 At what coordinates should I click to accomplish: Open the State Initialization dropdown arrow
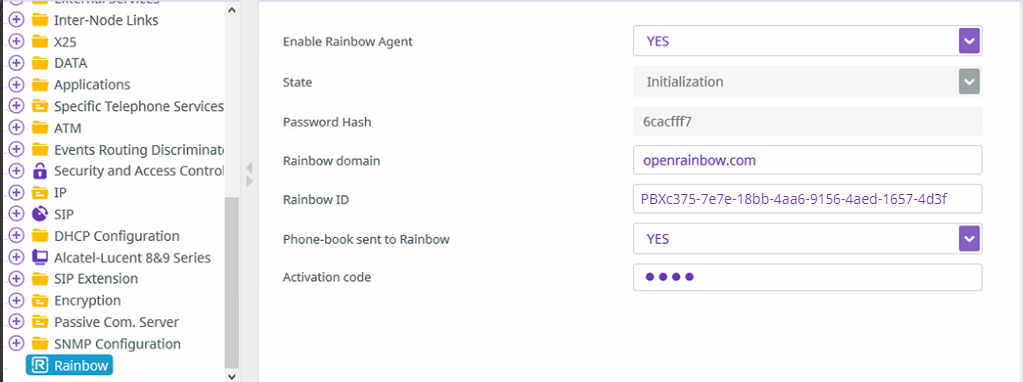[969, 82]
